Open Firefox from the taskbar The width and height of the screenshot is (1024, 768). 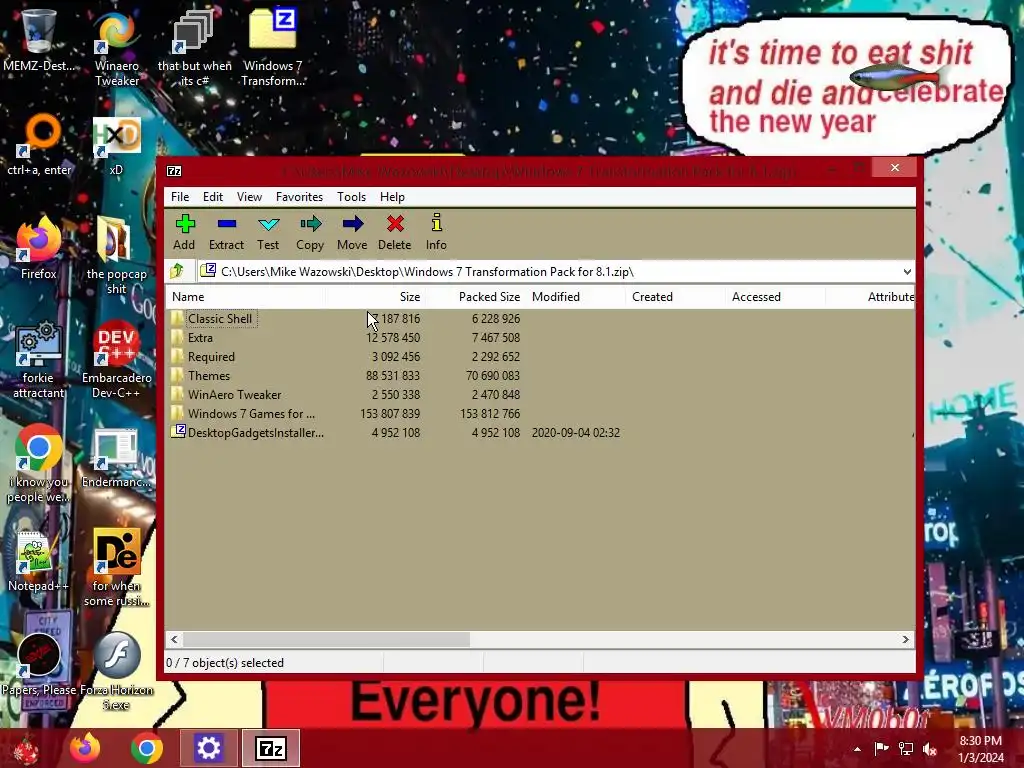pyautogui.click(x=85, y=748)
